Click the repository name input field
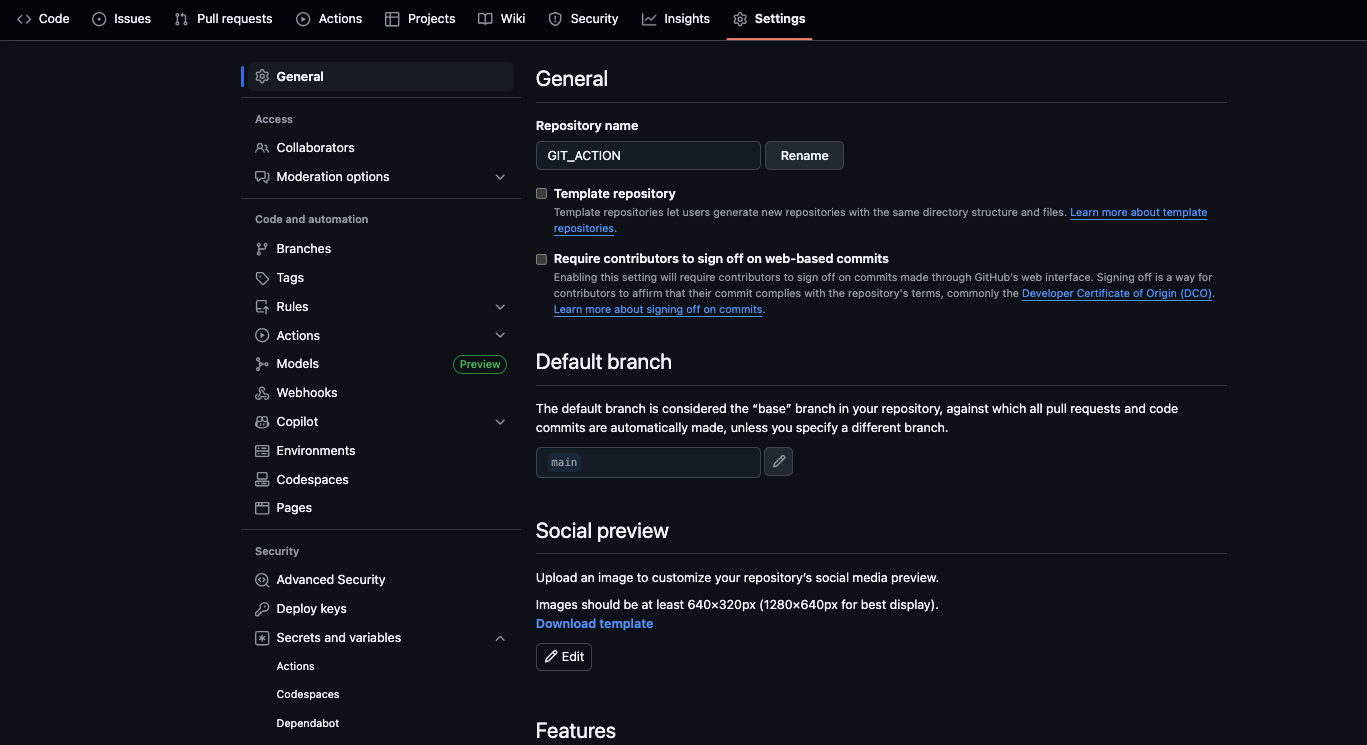 647,155
